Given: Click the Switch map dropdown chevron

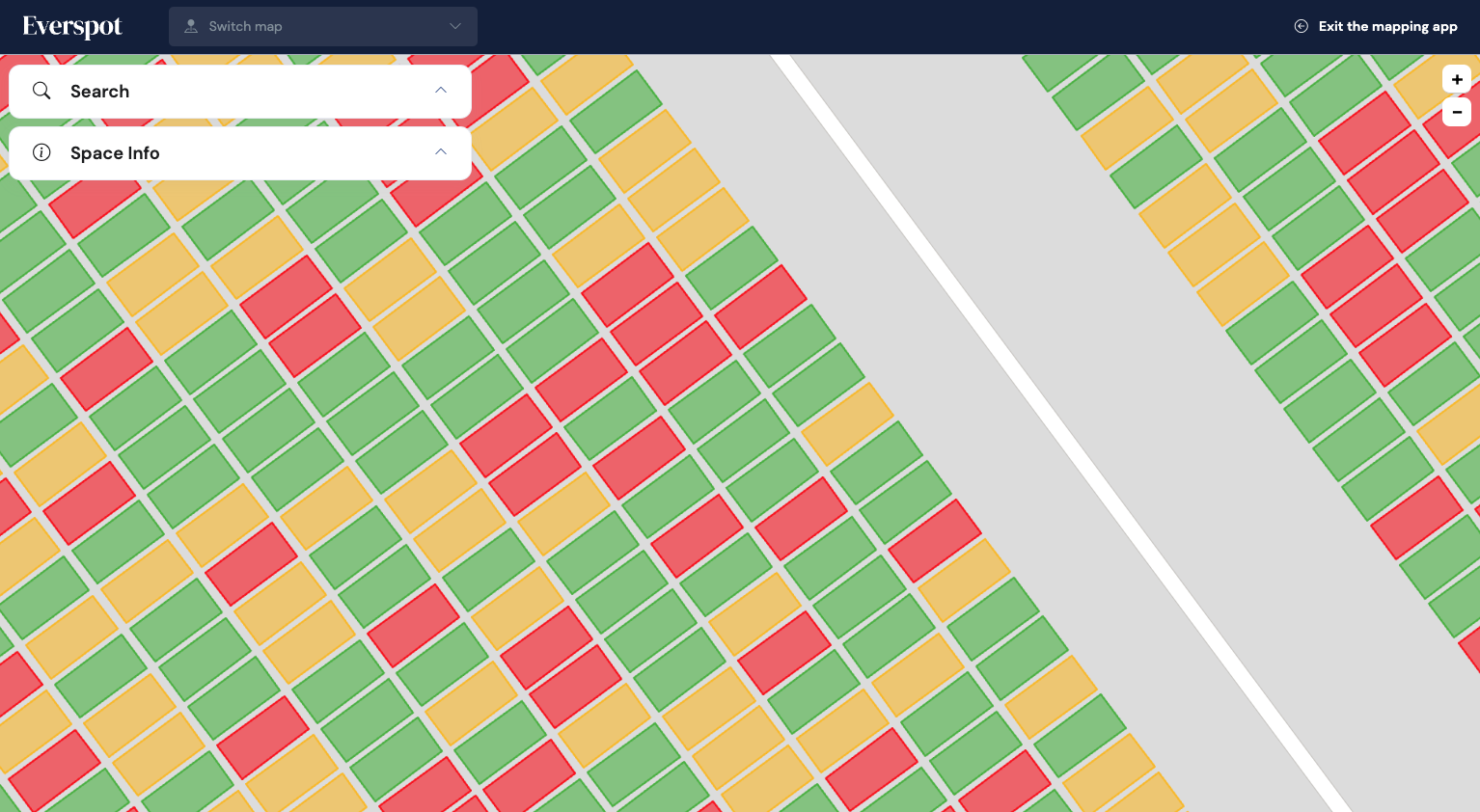Looking at the screenshot, I should pos(455,27).
